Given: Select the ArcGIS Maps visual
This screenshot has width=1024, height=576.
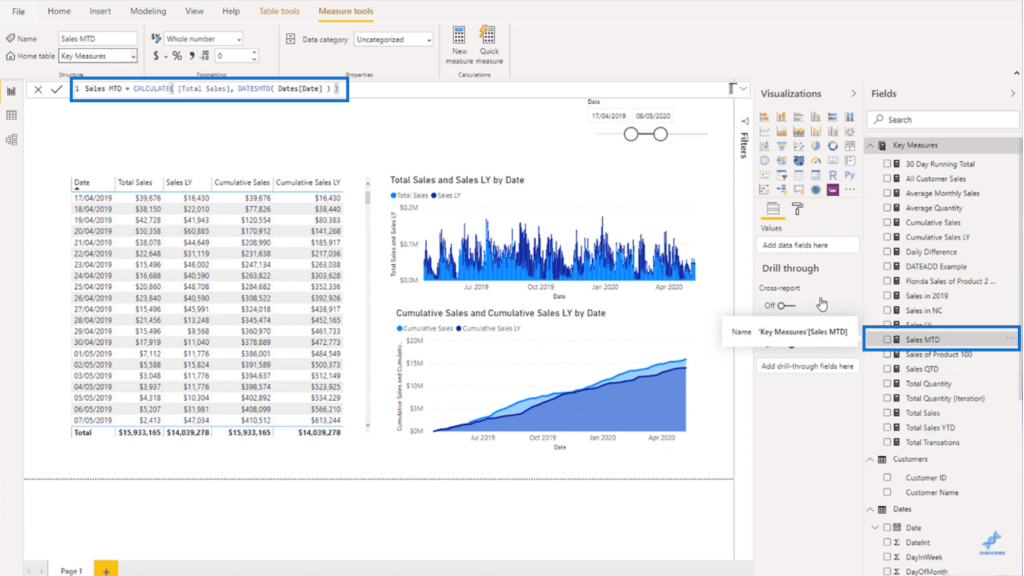Looking at the screenshot, I should (x=816, y=189).
